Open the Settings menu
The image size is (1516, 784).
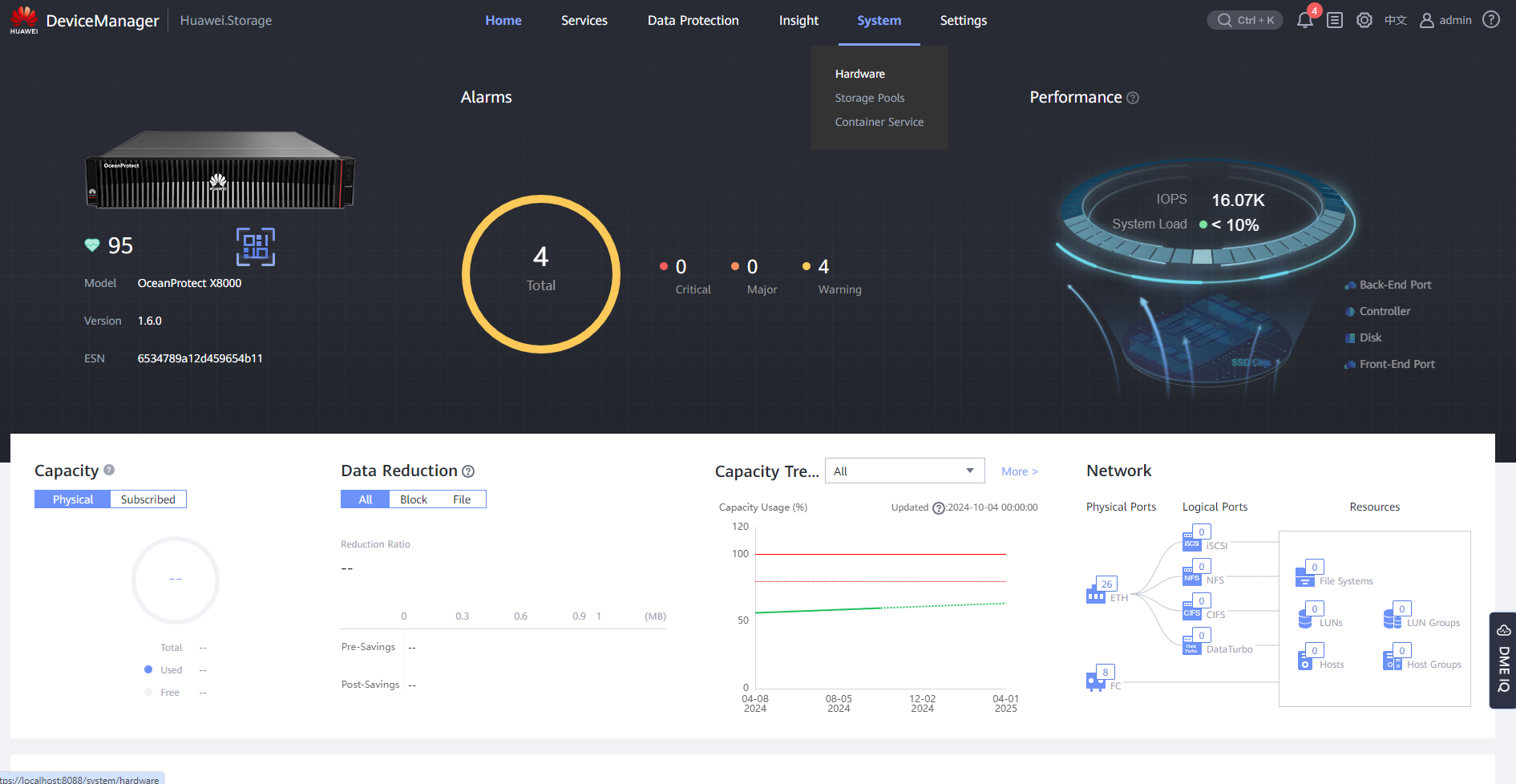point(964,20)
